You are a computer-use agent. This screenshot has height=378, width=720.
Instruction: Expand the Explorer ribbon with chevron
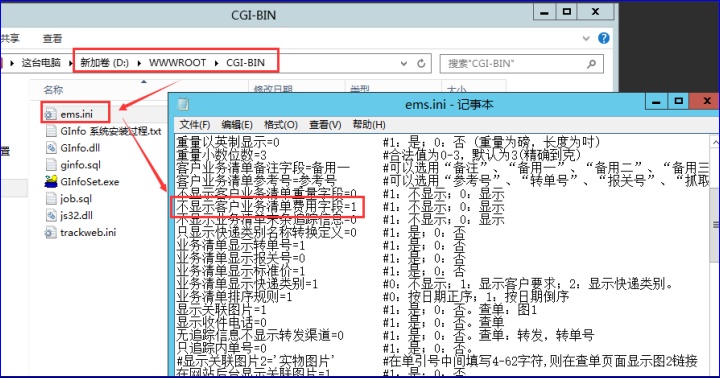[x=586, y=38]
